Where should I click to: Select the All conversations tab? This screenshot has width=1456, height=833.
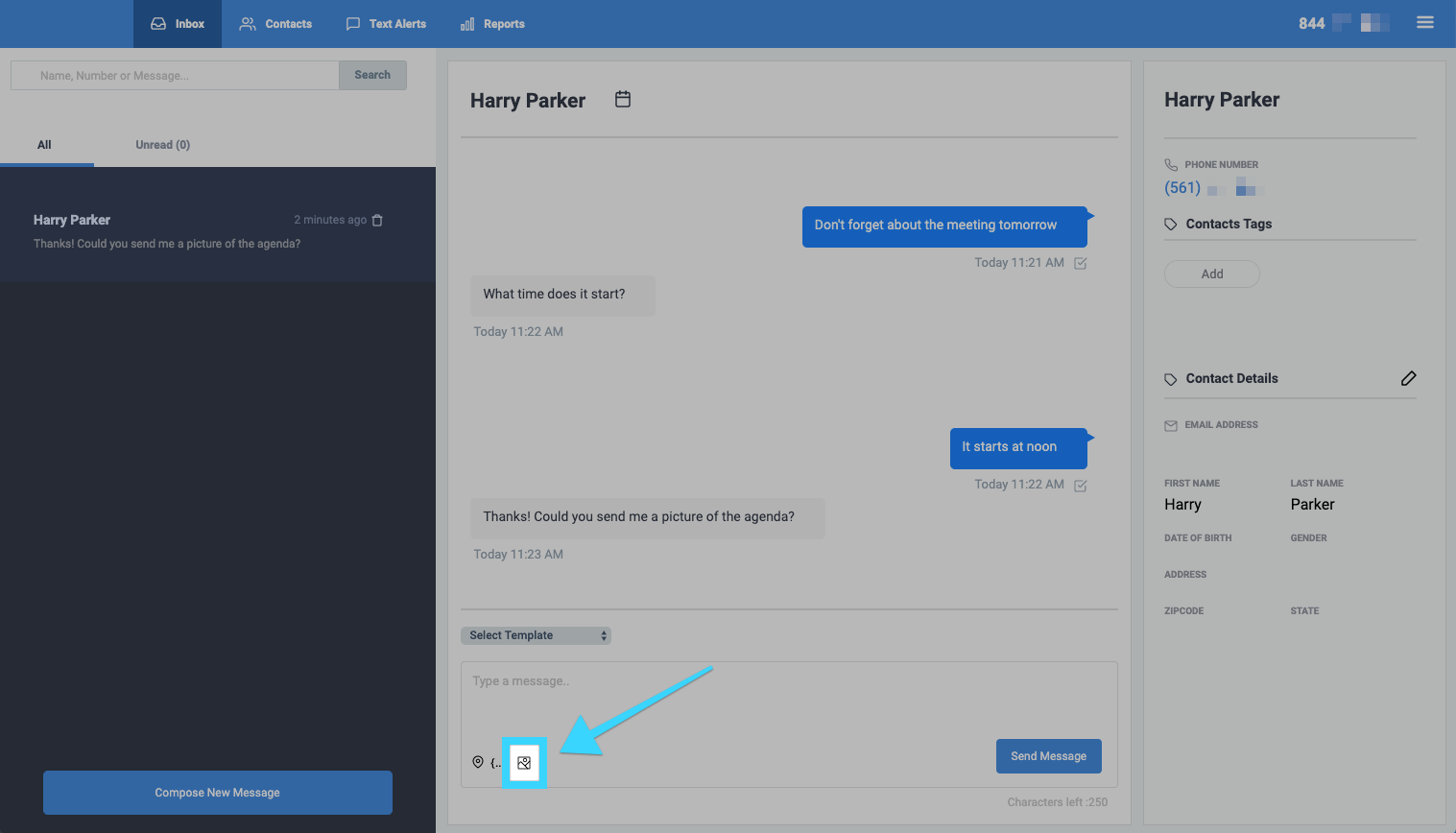[45, 145]
